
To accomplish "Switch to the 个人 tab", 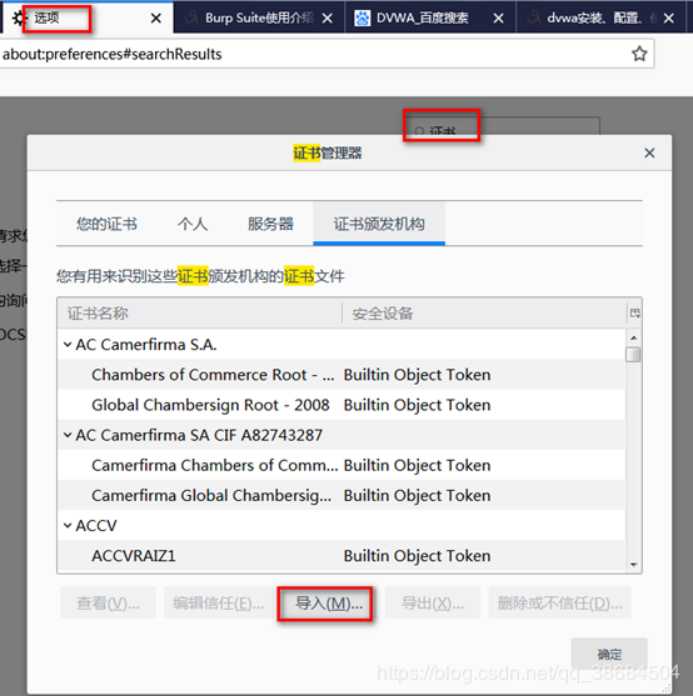I will [192, 224].
